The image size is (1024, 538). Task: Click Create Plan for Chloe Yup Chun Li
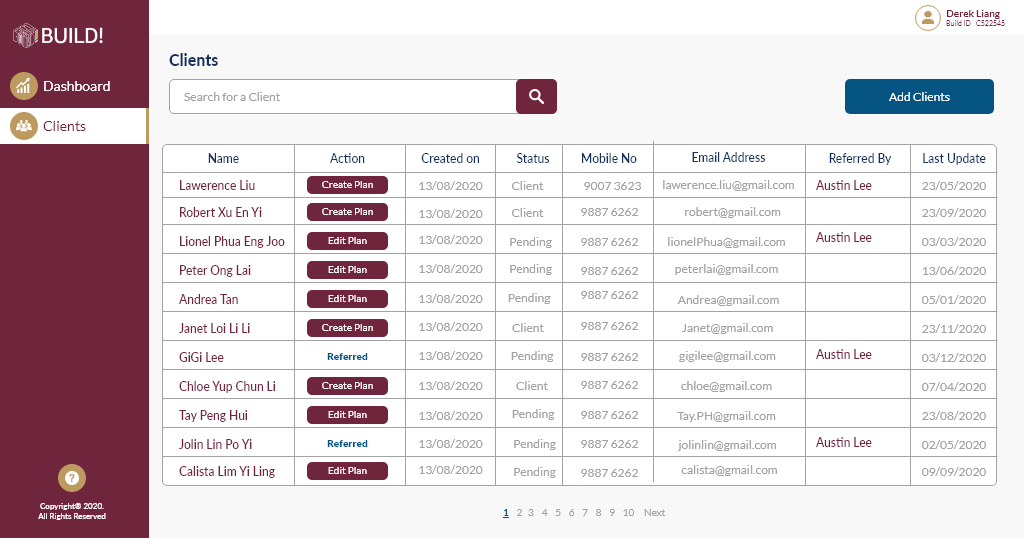tap(347, 386)
